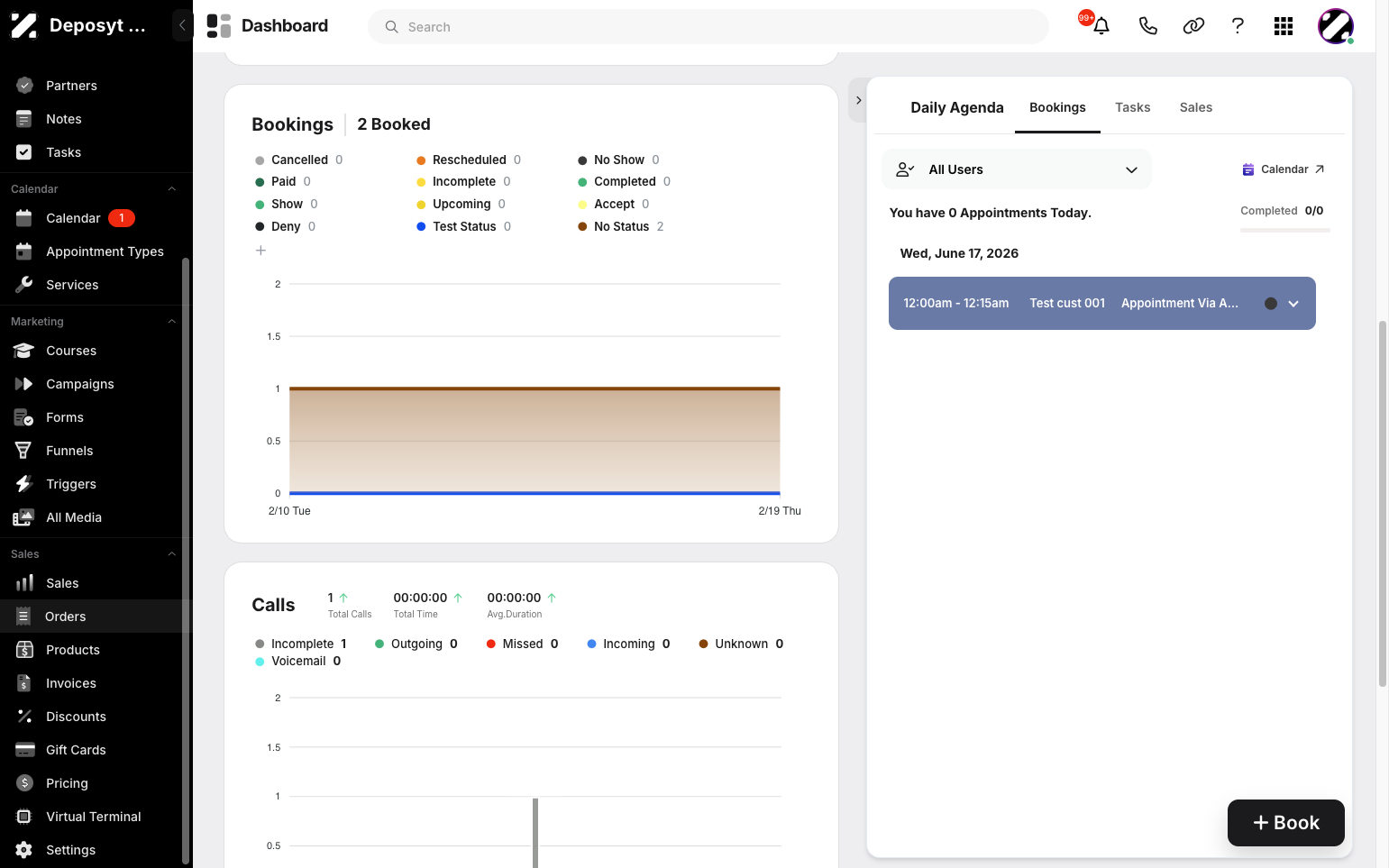Image resolution: width=1389 pixels, height=868 pixels.
Task: Open the link icon in header
Action: coord(1193,26)
